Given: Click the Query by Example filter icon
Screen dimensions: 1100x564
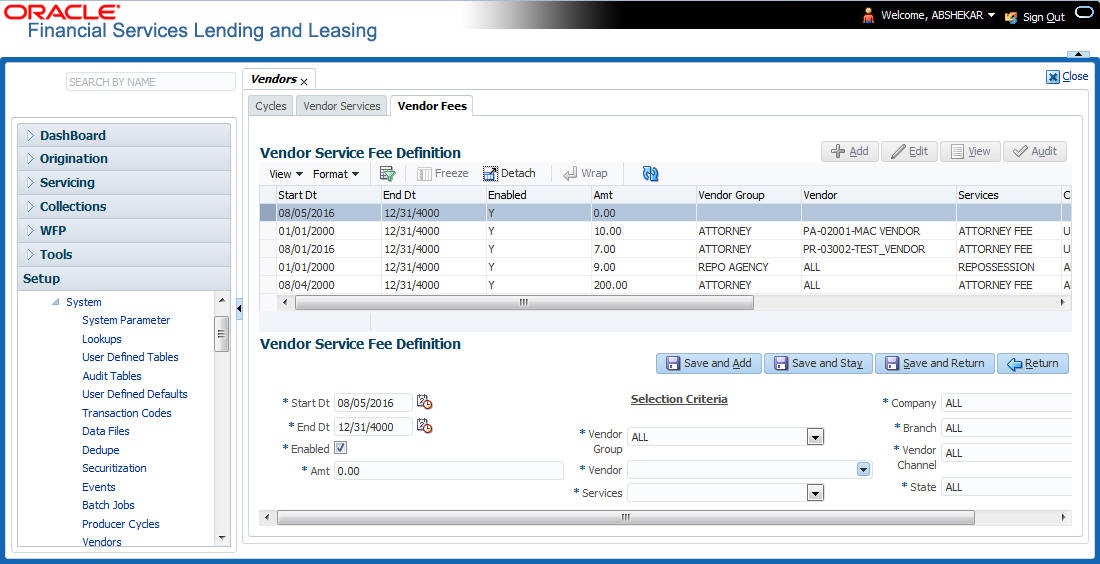Looking at the screenshot, I should (387, 173).
